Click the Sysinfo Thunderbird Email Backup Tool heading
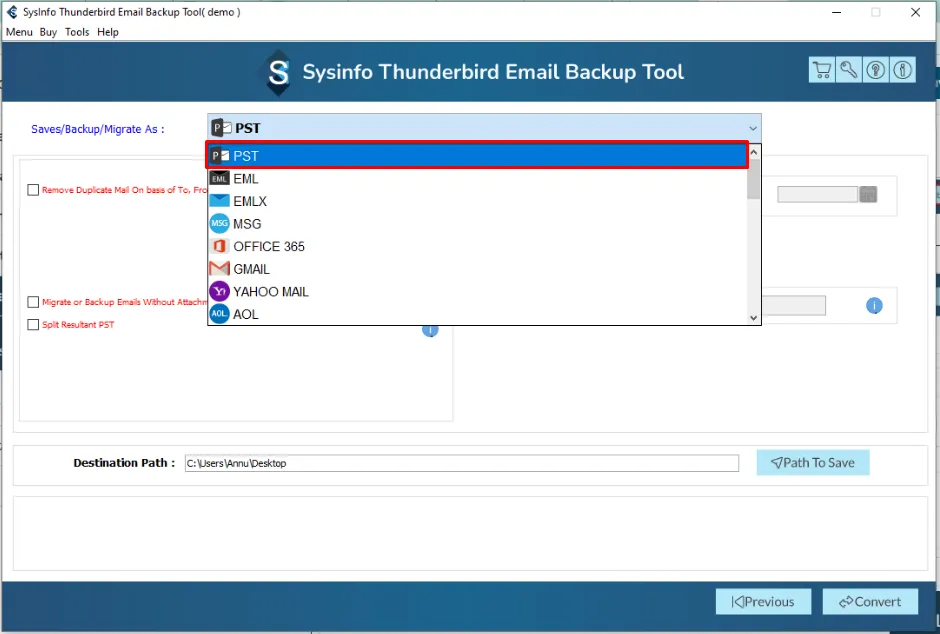Viewport: 940px width, 634px height. coord(493,72)
